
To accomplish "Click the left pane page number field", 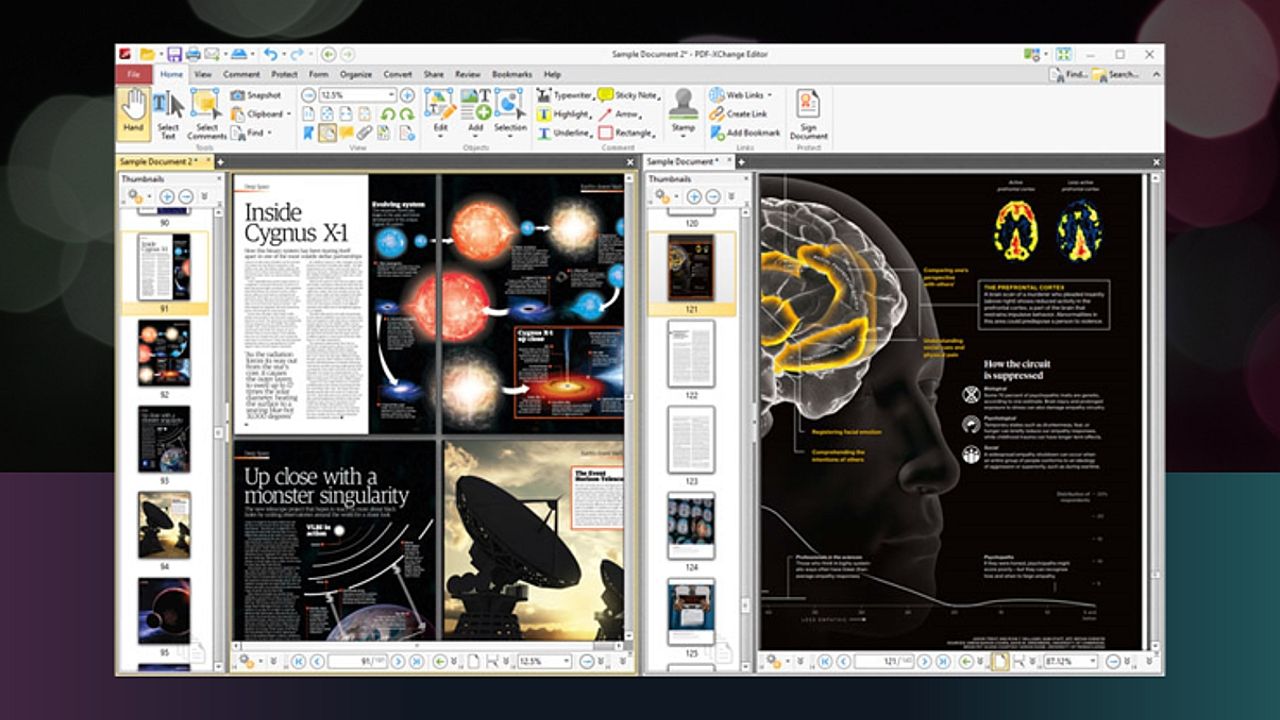I will pos(357,661).
